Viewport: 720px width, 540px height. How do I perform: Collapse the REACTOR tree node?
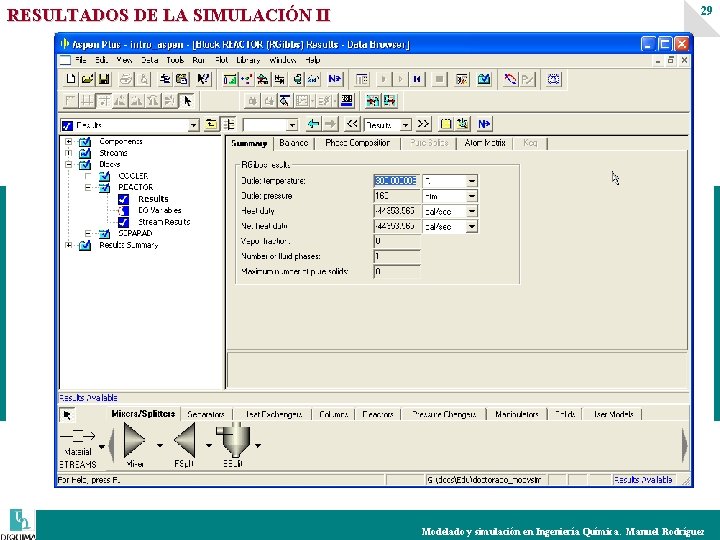pyautogui.click(x=88, y=187)
